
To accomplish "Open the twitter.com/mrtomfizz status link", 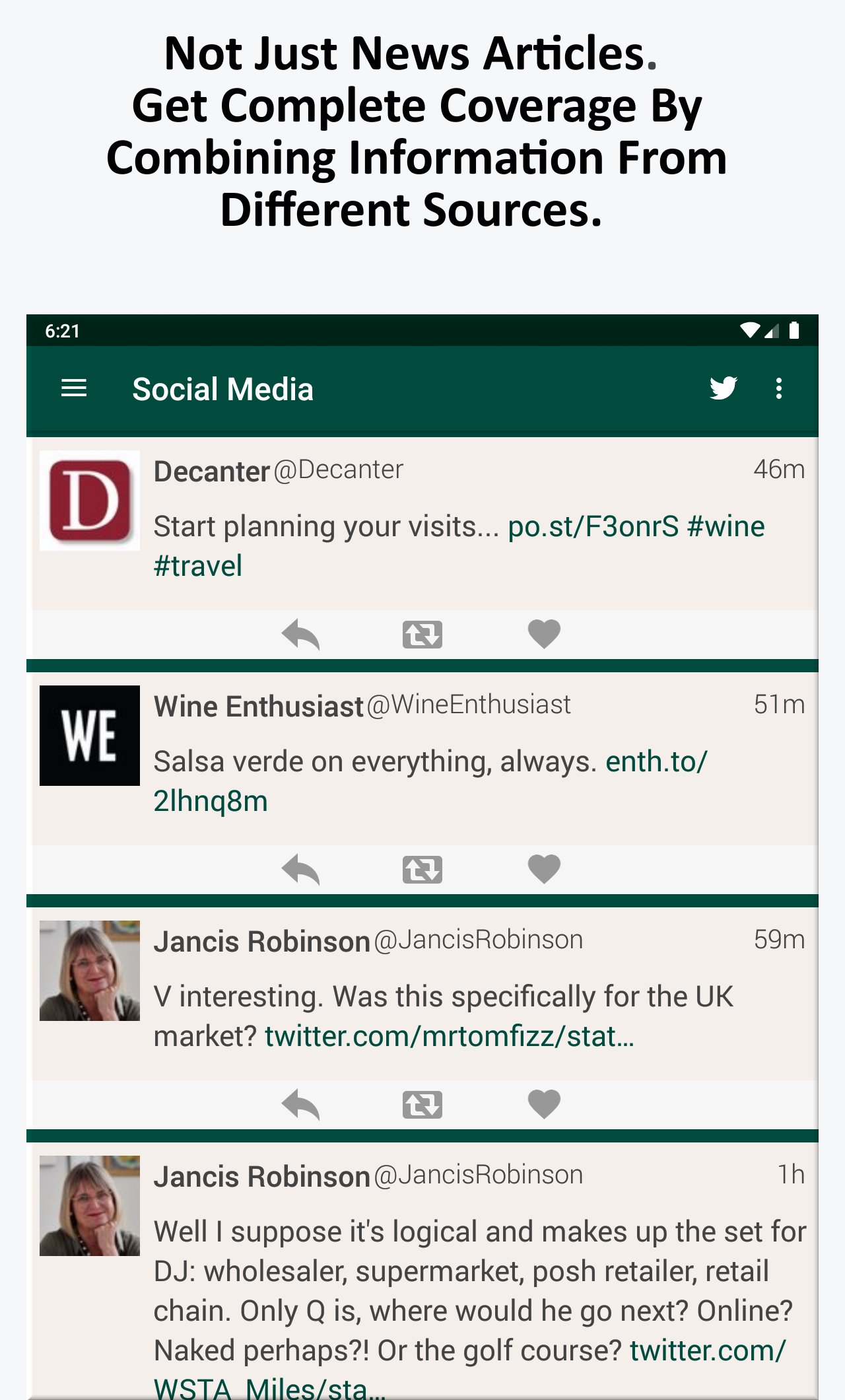I will pyautogui.click(x=450, y=1037).
